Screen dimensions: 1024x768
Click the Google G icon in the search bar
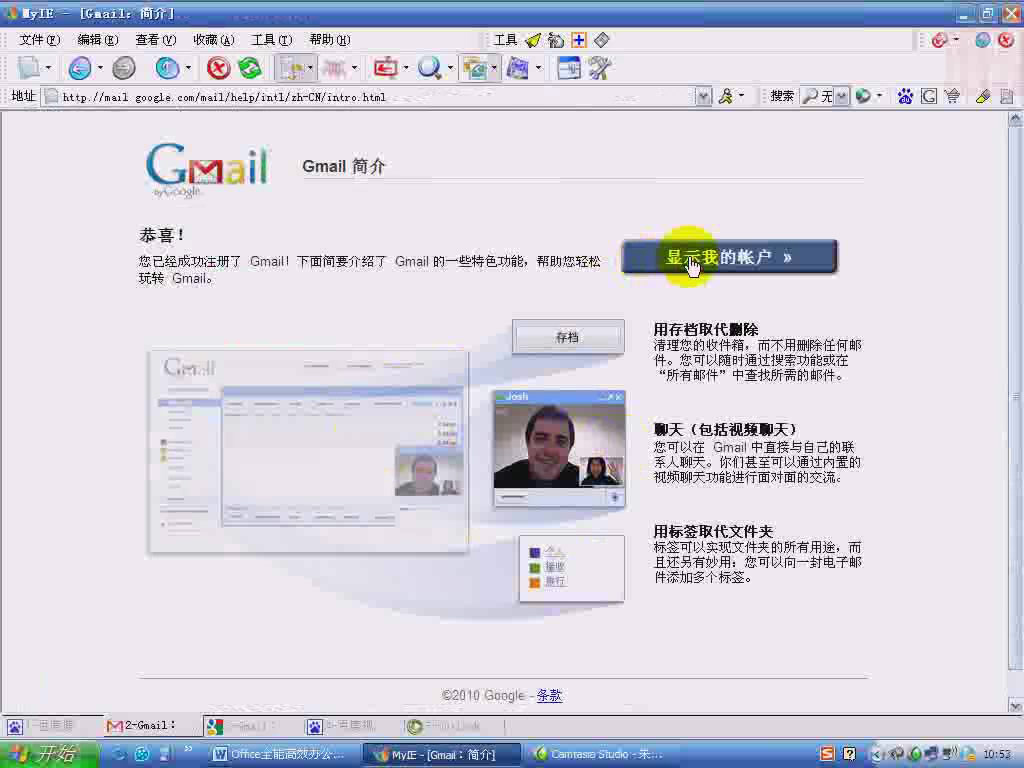pos(929,97)
